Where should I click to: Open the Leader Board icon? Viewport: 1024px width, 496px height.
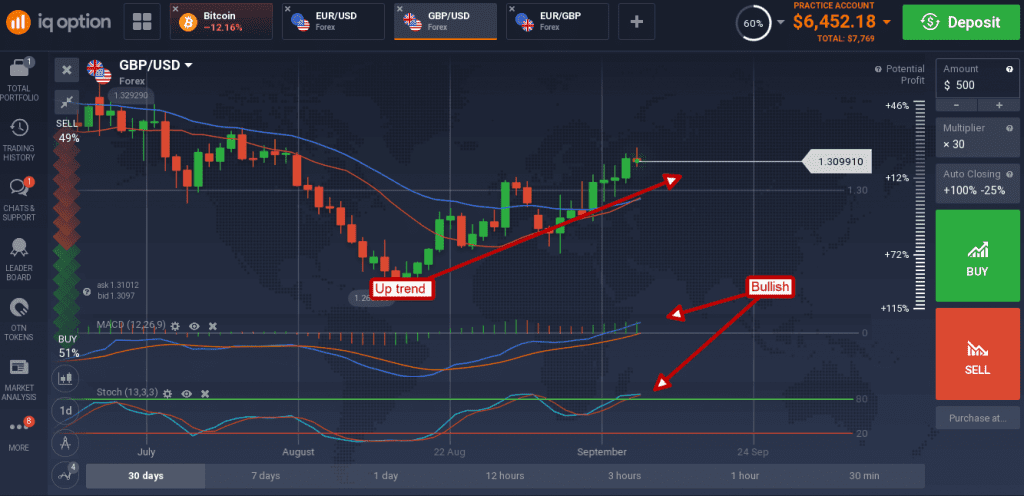[20, 248]
